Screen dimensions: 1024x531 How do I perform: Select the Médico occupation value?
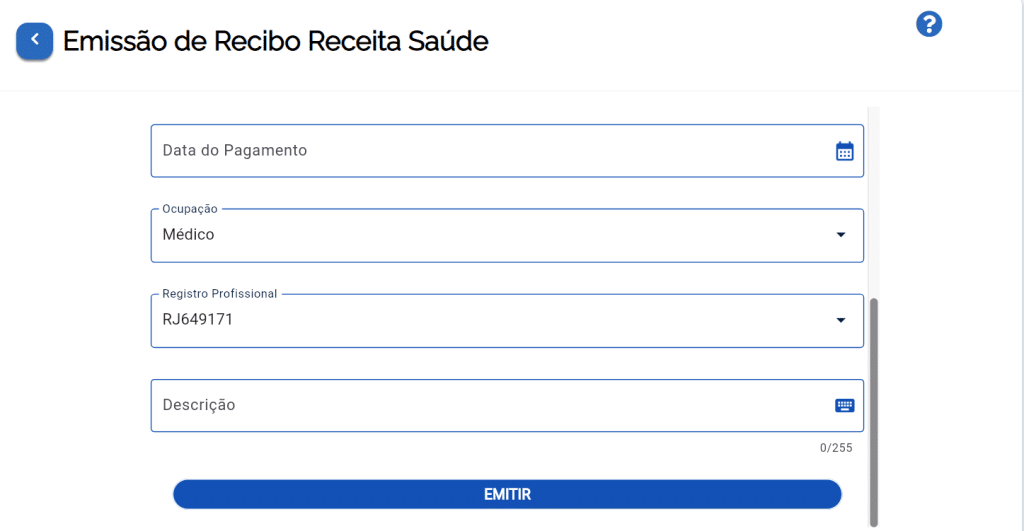[x=189, y=235]
